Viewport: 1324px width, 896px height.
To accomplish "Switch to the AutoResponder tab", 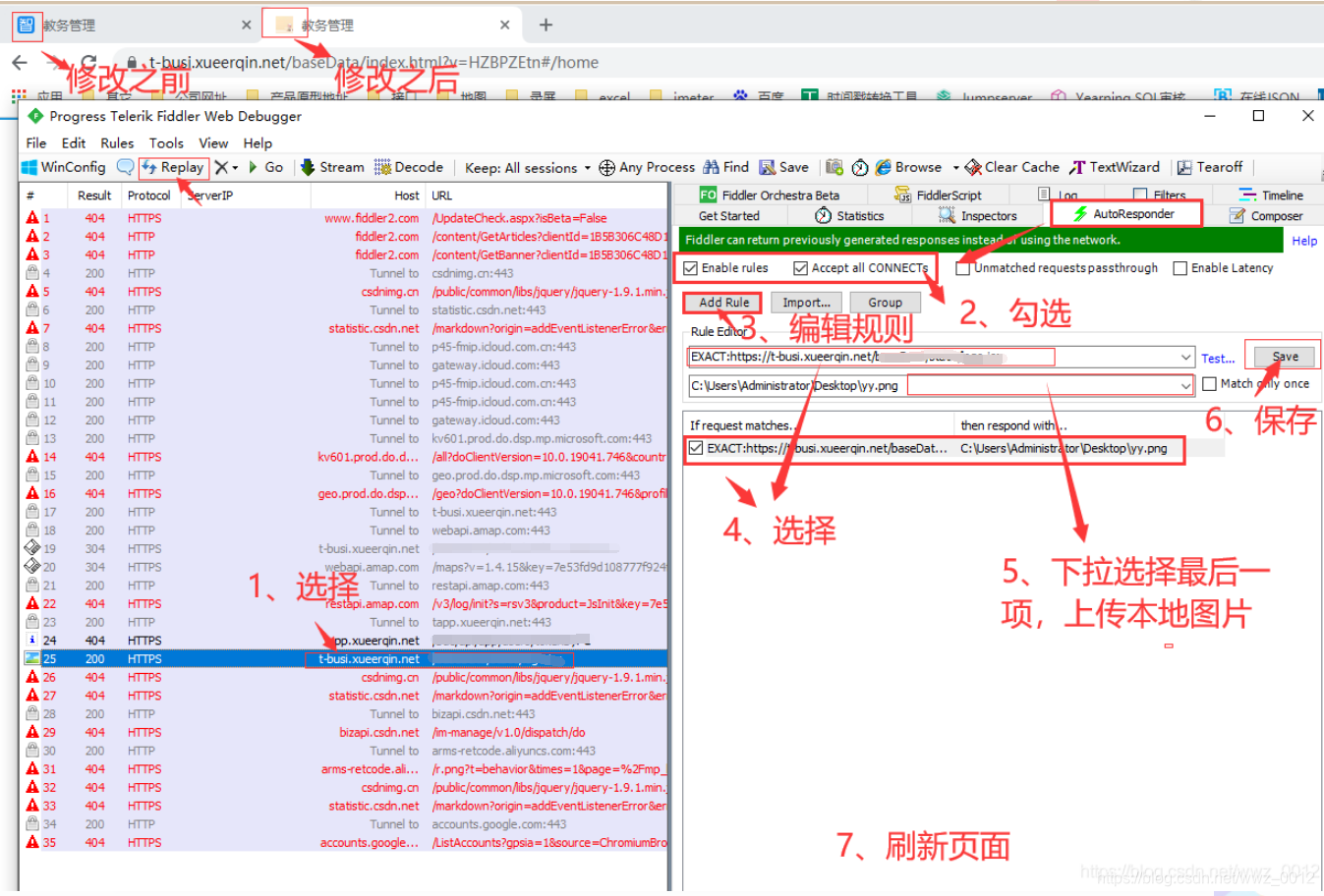I will (x=1125, y=213).
